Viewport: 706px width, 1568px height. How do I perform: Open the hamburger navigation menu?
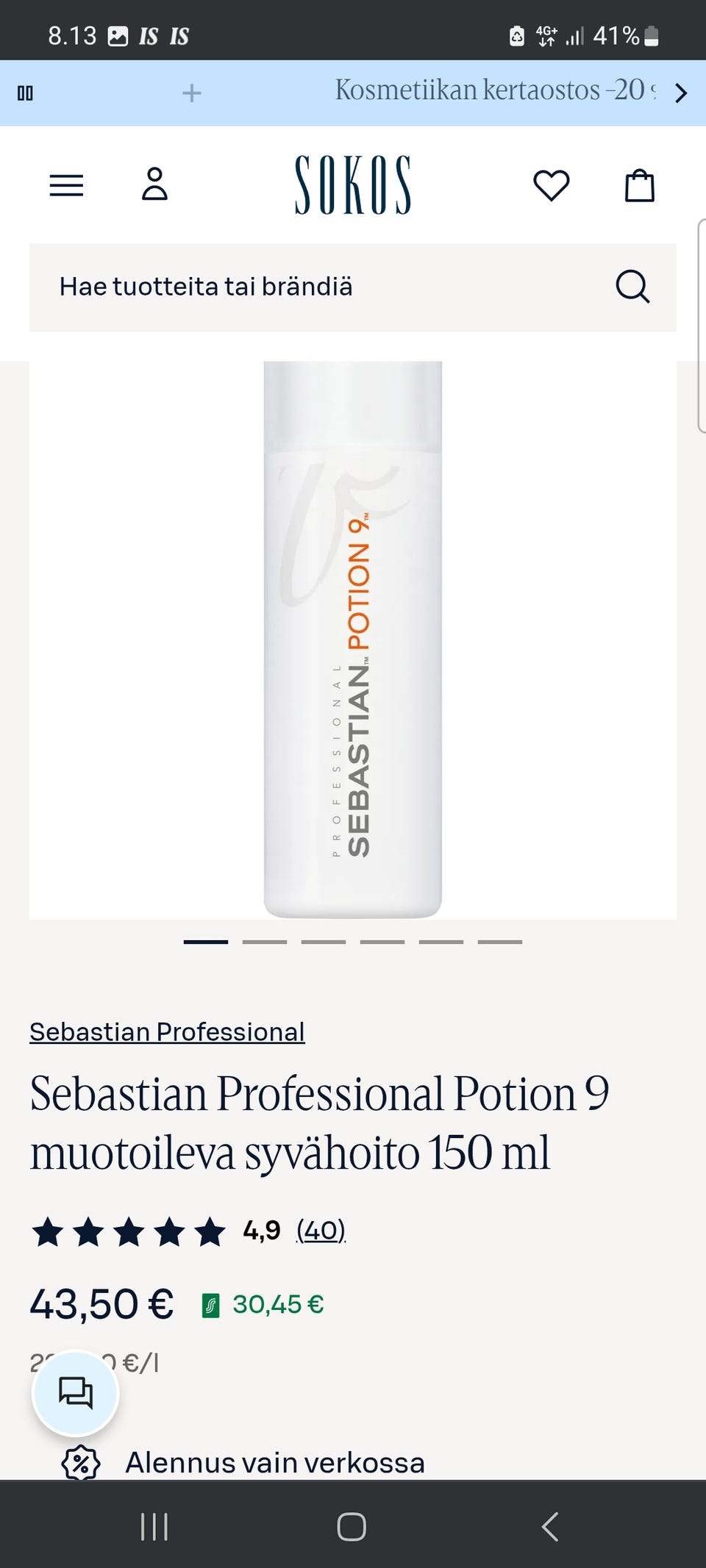pyautogui.click(x=66, y=185)
